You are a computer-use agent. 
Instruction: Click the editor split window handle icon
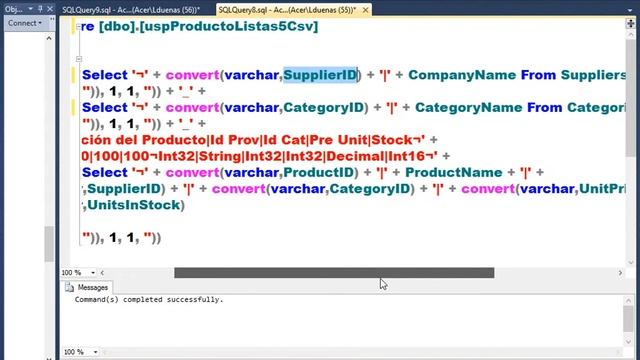pos(630,24)
